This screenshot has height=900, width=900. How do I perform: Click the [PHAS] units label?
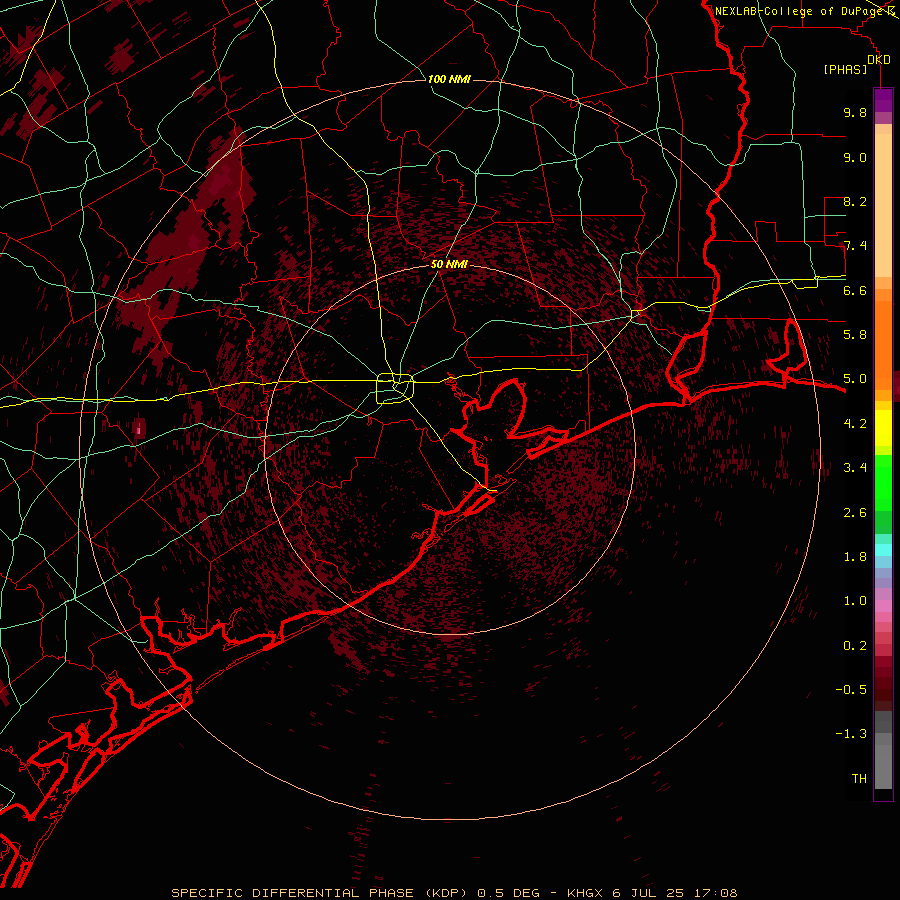point(845,69)
